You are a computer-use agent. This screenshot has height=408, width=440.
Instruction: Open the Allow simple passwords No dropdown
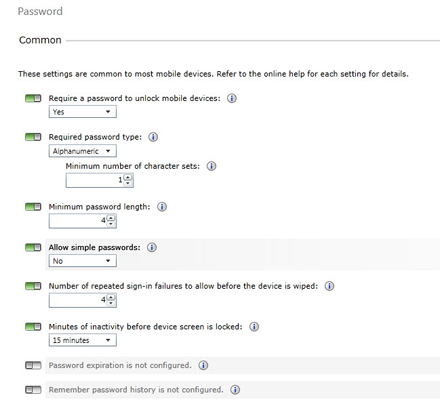83,261
